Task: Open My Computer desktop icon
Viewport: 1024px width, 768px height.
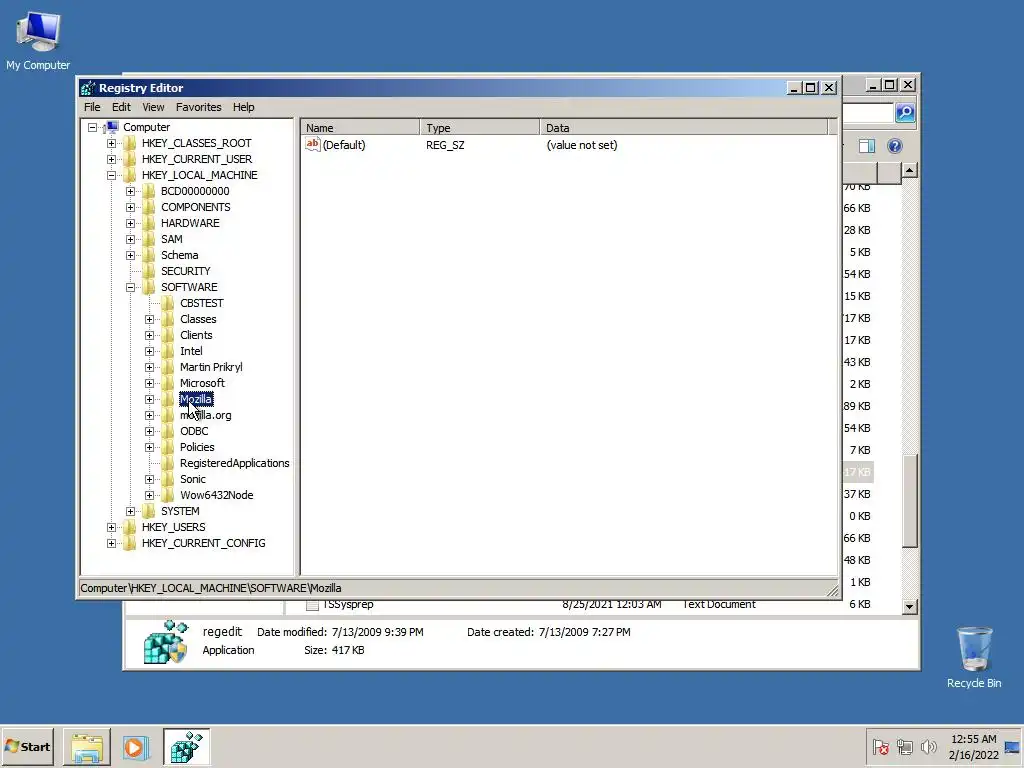Action: click(38, 40)
